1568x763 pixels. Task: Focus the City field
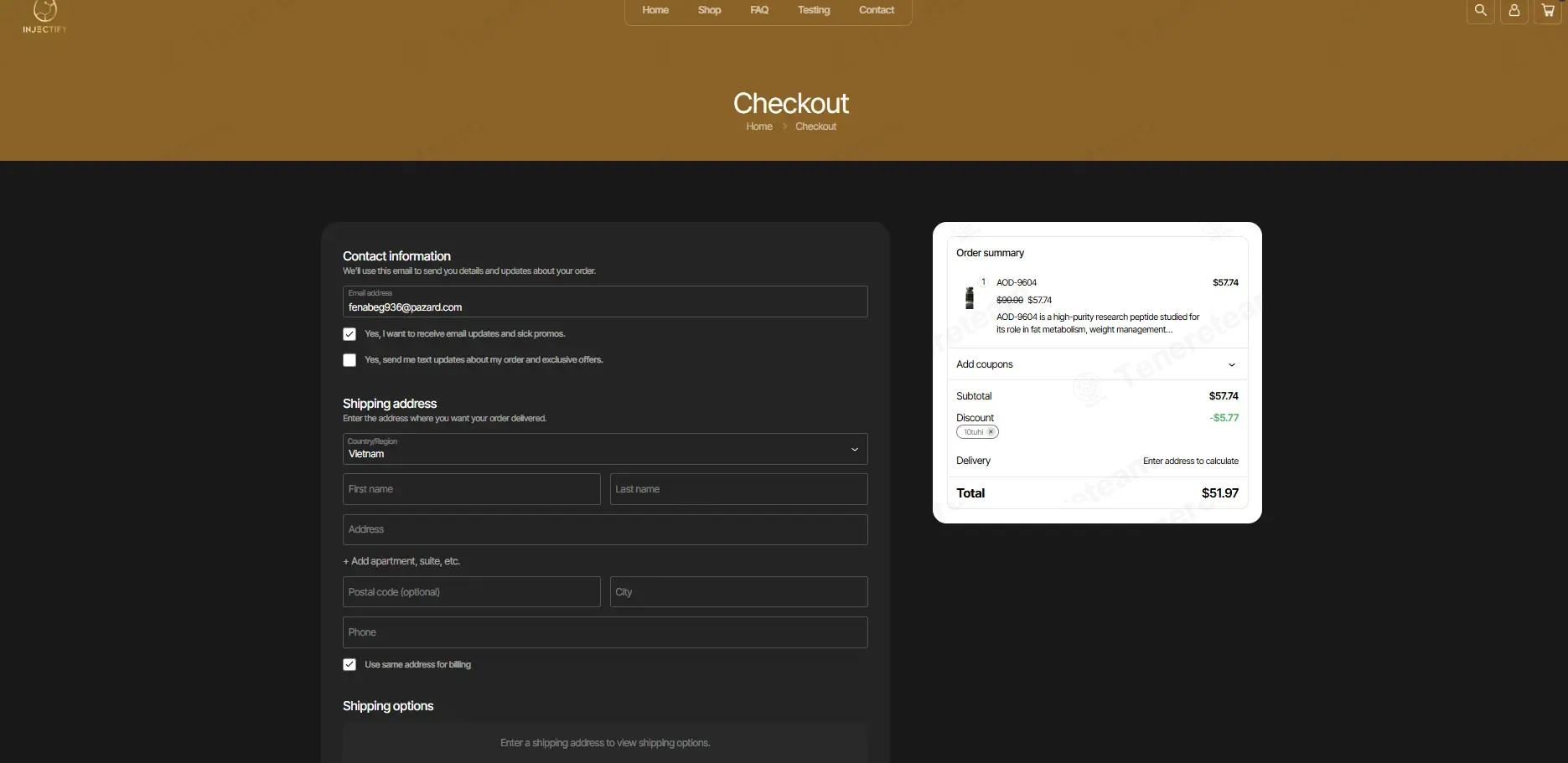pyautogui.click(x=738, y=592)
